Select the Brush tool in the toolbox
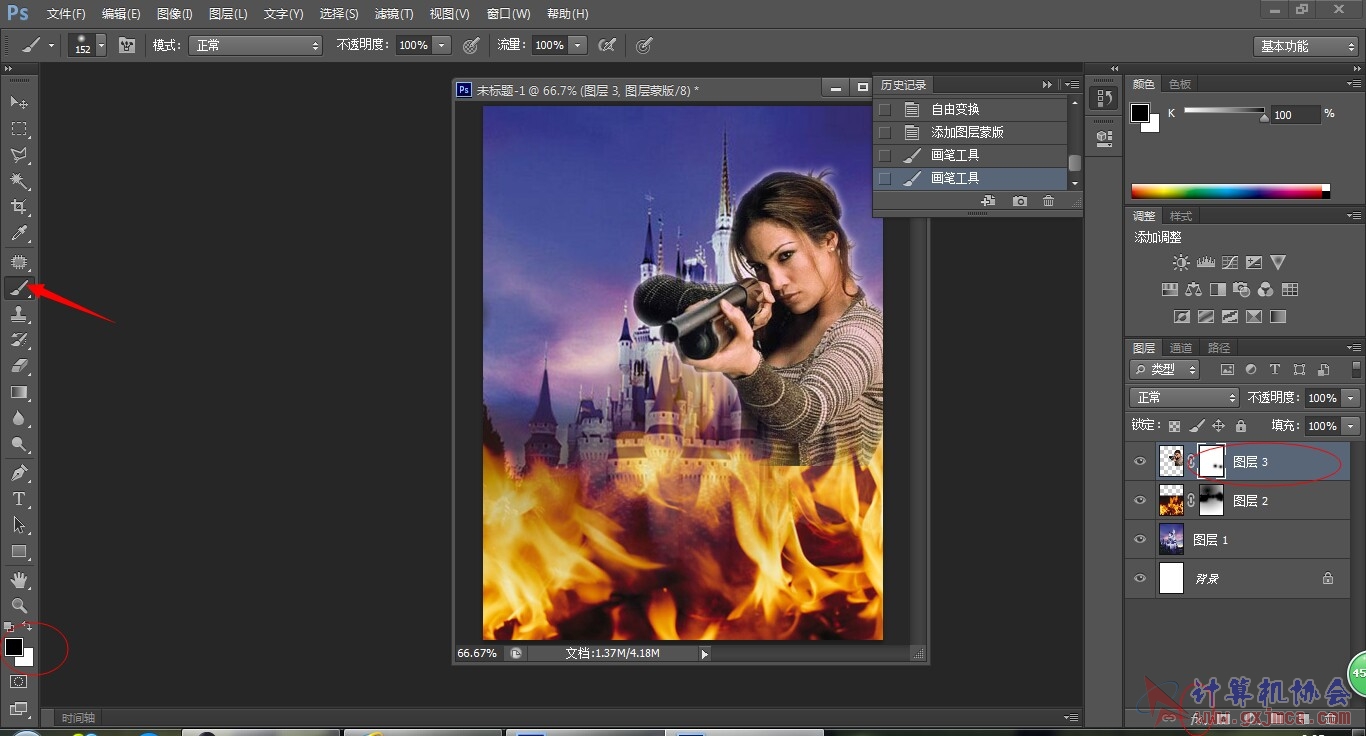The height and width of the screenshot is (736, 1366). [19, 288]
